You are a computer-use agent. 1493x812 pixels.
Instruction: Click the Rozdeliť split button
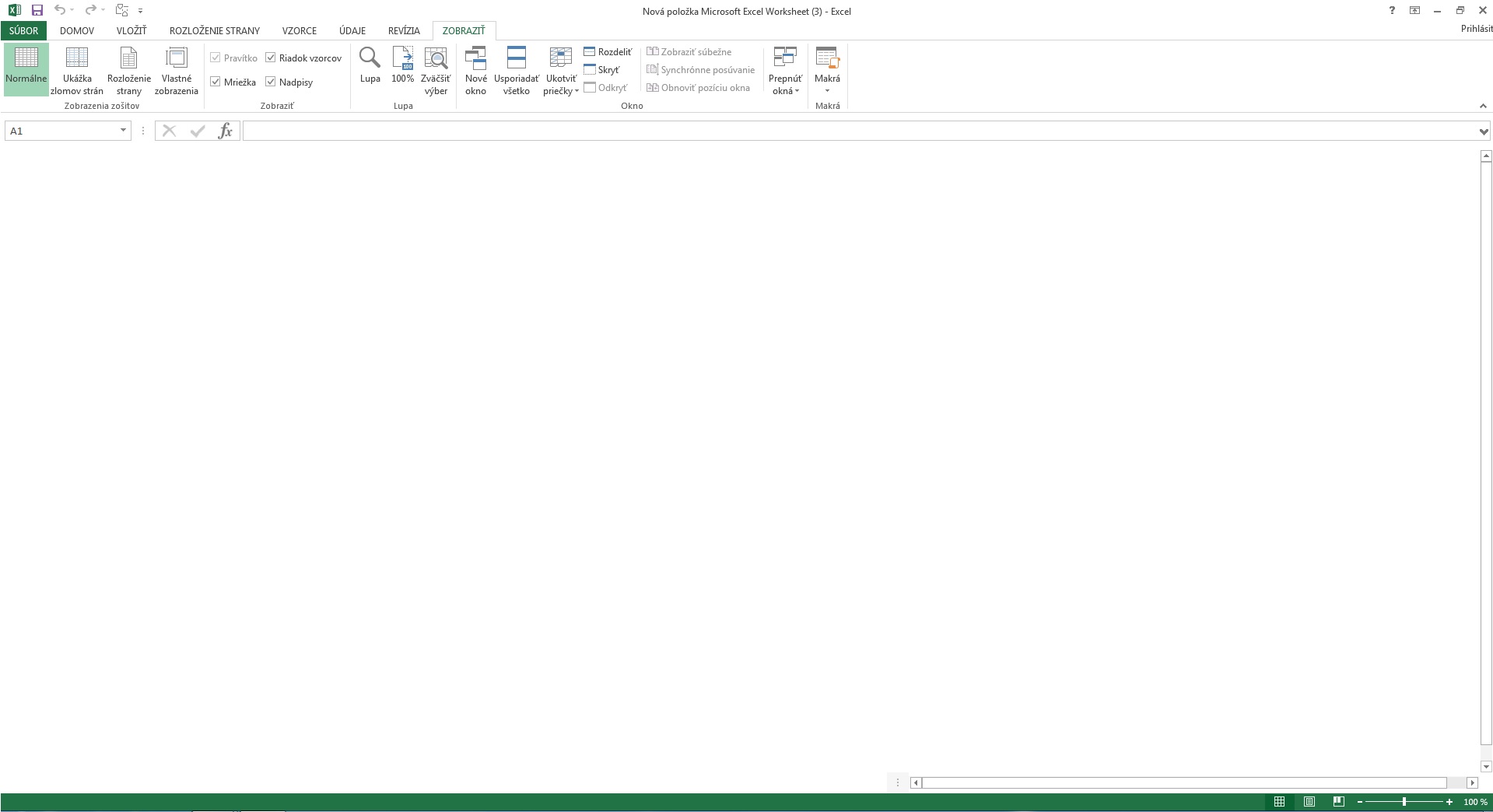click(608, 52)
